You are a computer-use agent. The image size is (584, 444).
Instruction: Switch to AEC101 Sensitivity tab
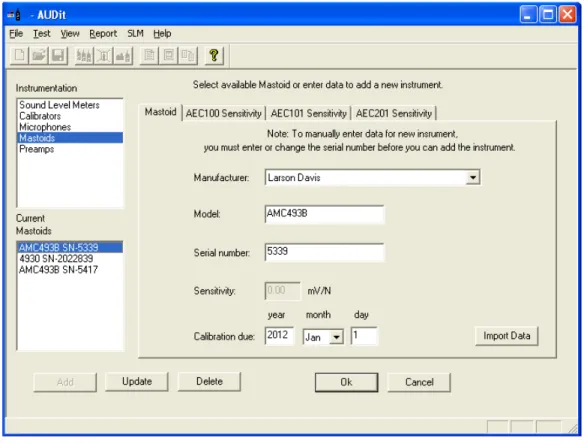(308, 113)
